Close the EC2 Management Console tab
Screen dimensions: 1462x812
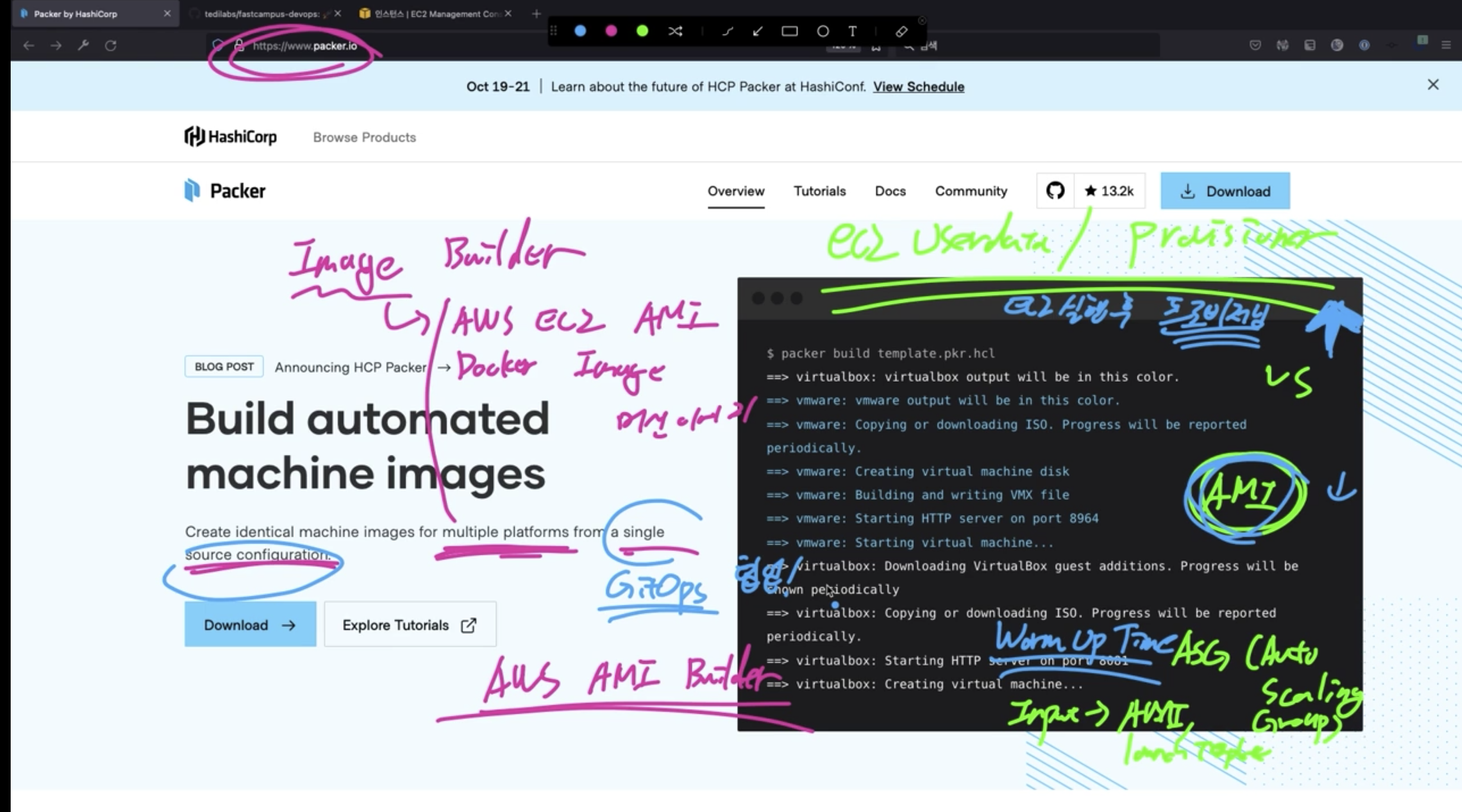point(508,14)
